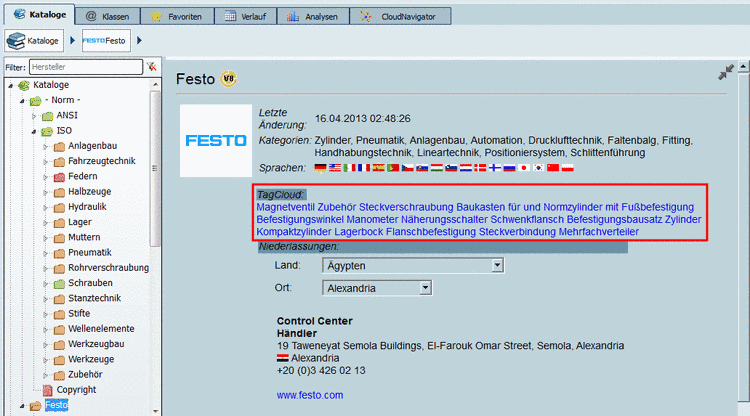The height and width of the screenshot is (416, 750).
Task: Expand arrow after Festo breadcrumb
Action: click(139, 40)
